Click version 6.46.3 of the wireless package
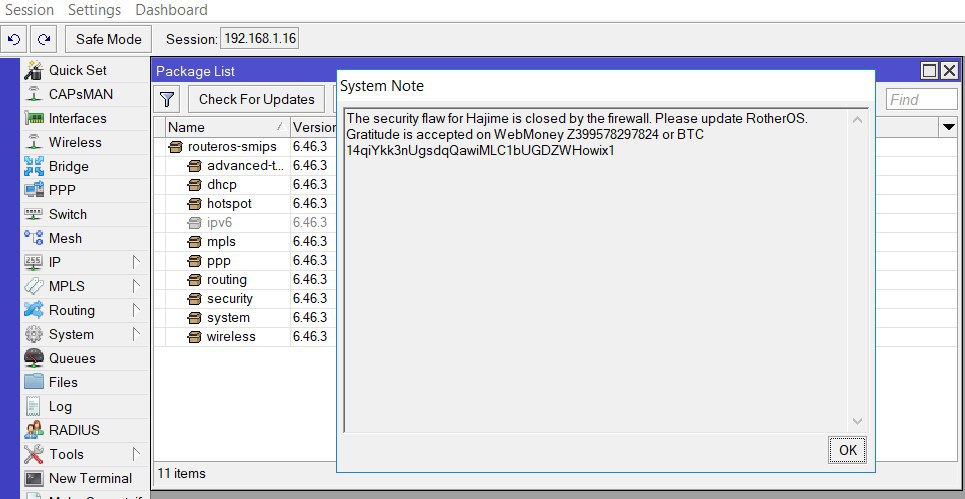Image resolution: width=965 pixels, height=499 pixels. pos(310,337)
